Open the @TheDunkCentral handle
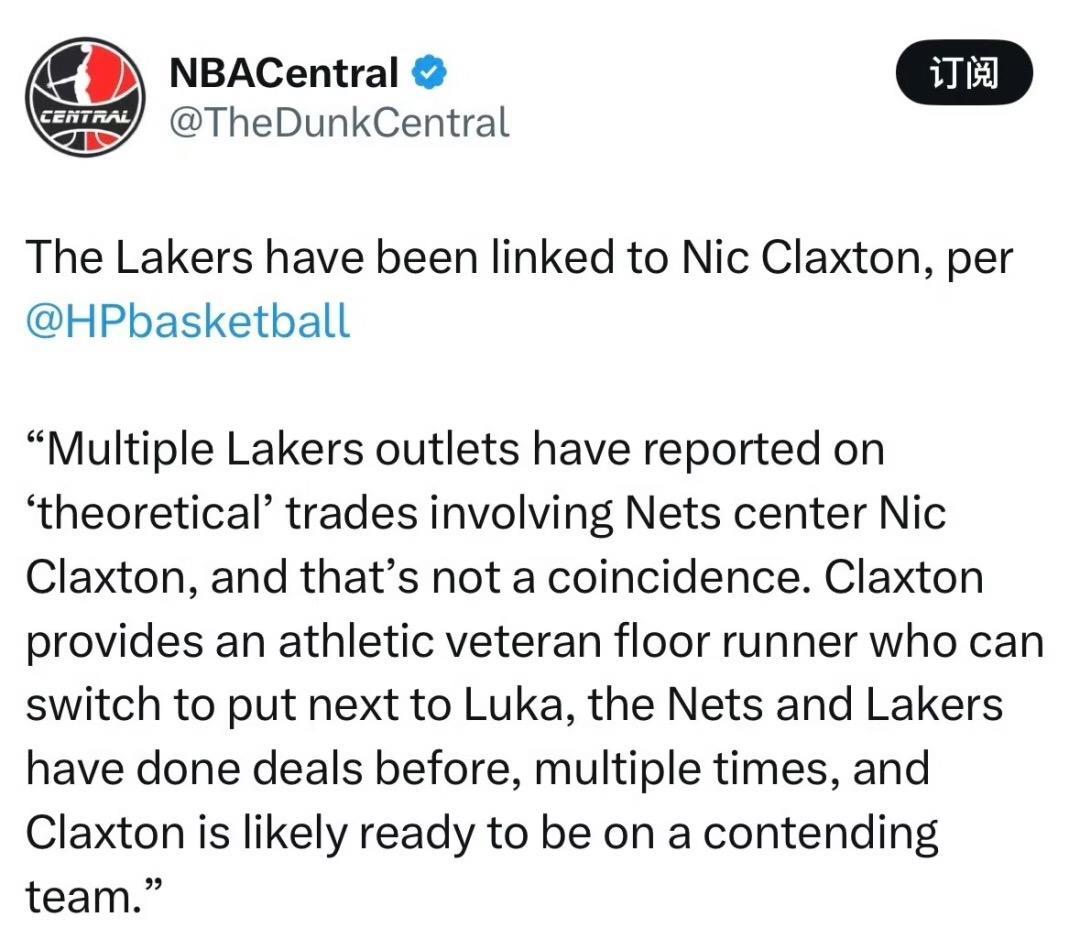The image size is (1080, 952). point(339,123)
